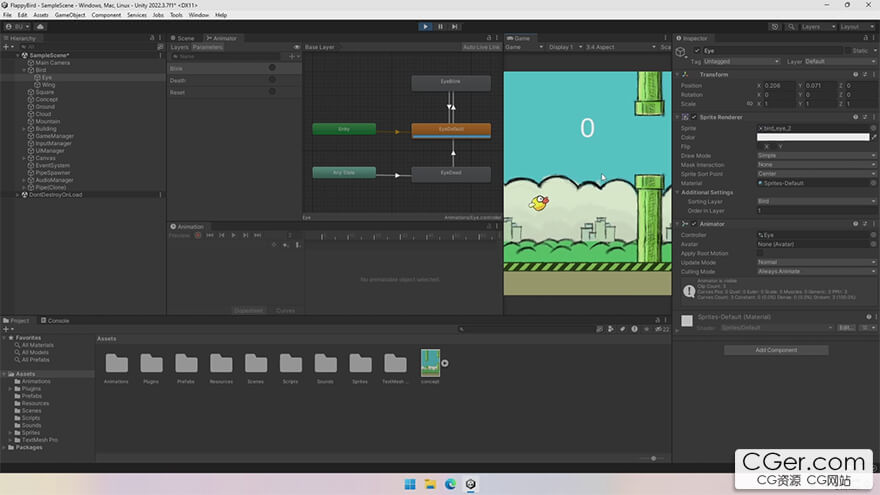This screenshot has height=495, width=880.
Task: Open the Layers dropdown in the toolbar
Action: point(816,27)
